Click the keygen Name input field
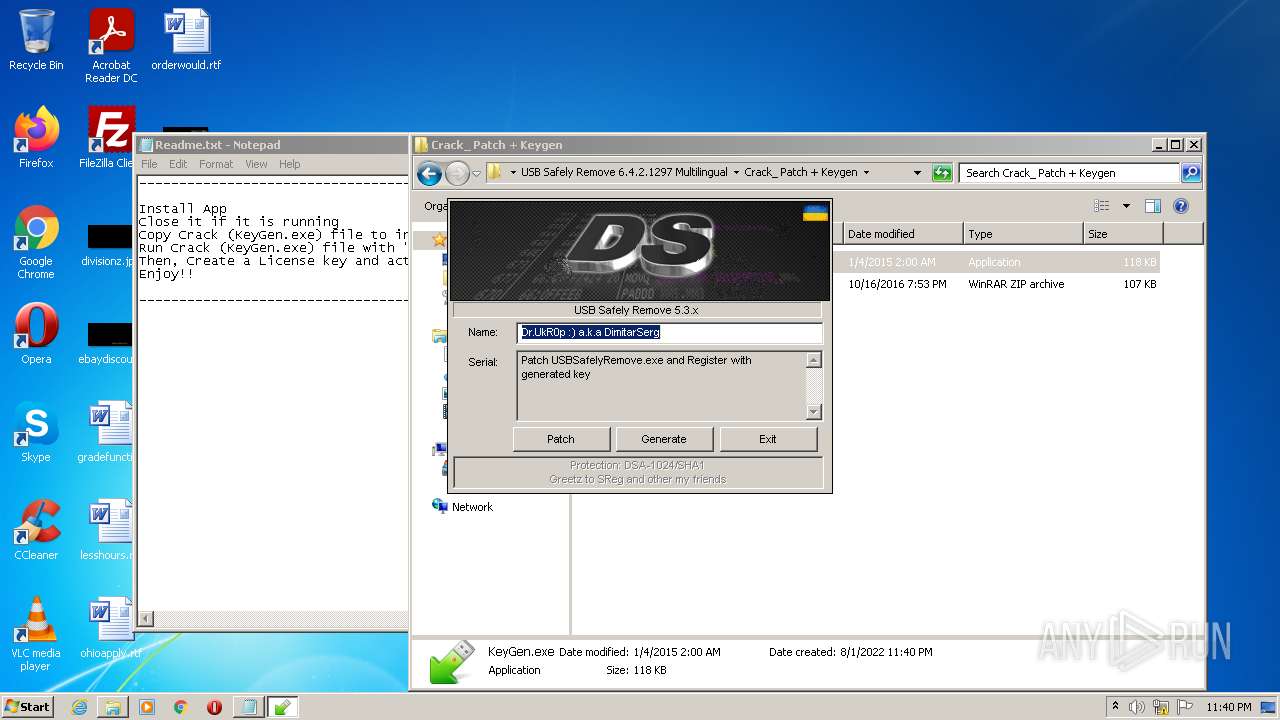Viewport: 1280px width, 720px height. pyautogui.click(x=670, y=332)
